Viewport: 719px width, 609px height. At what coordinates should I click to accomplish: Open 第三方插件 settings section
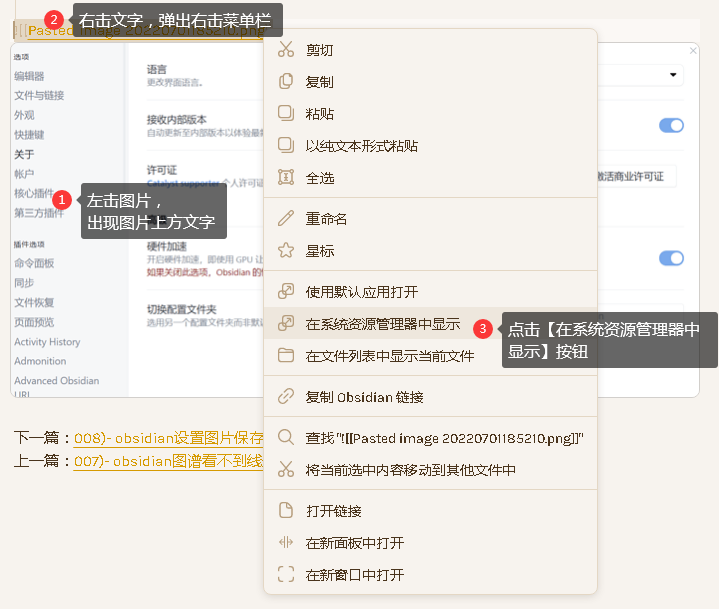(x=39, y=213)
